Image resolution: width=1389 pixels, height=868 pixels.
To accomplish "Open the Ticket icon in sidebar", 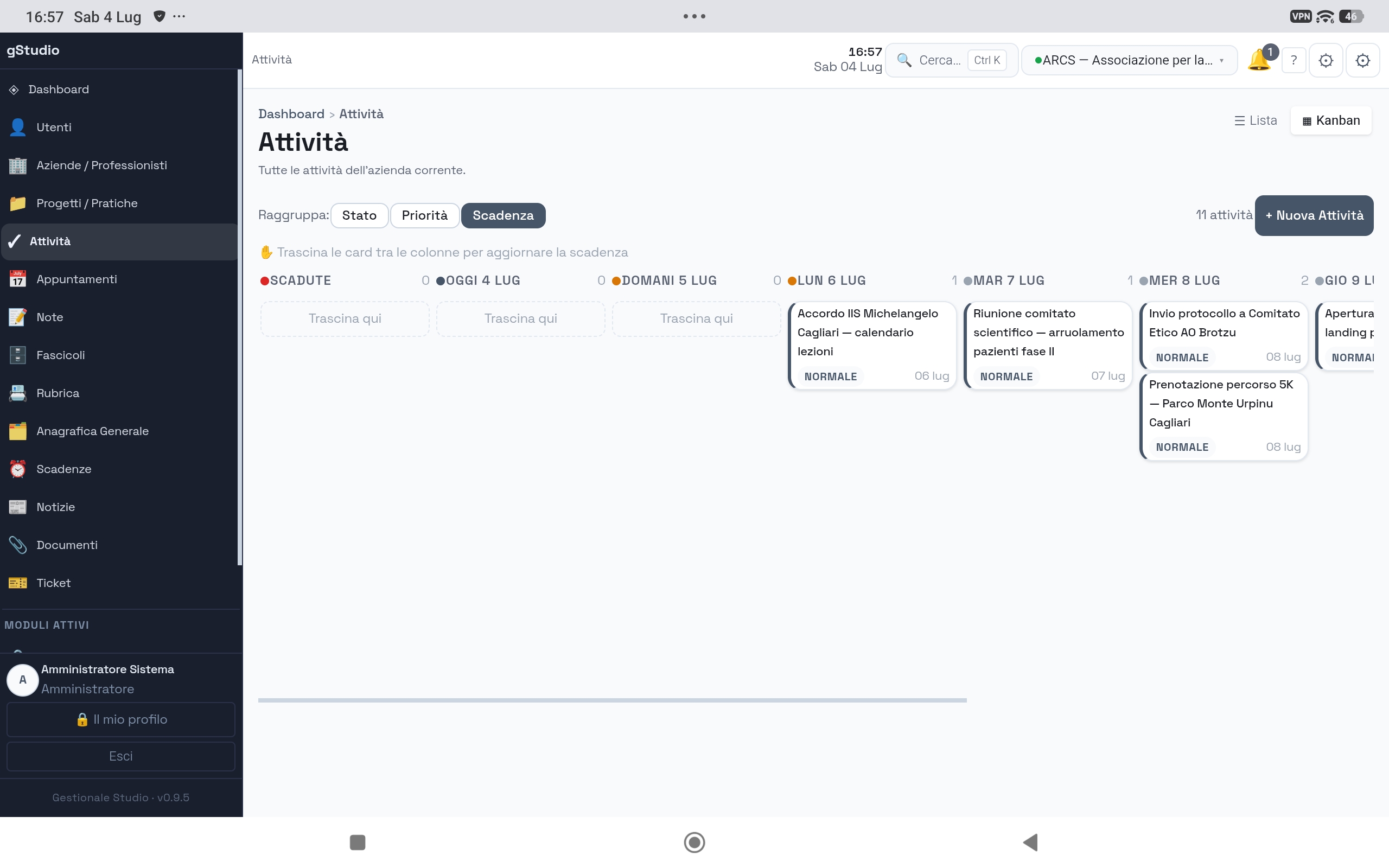I will [18, 583].
